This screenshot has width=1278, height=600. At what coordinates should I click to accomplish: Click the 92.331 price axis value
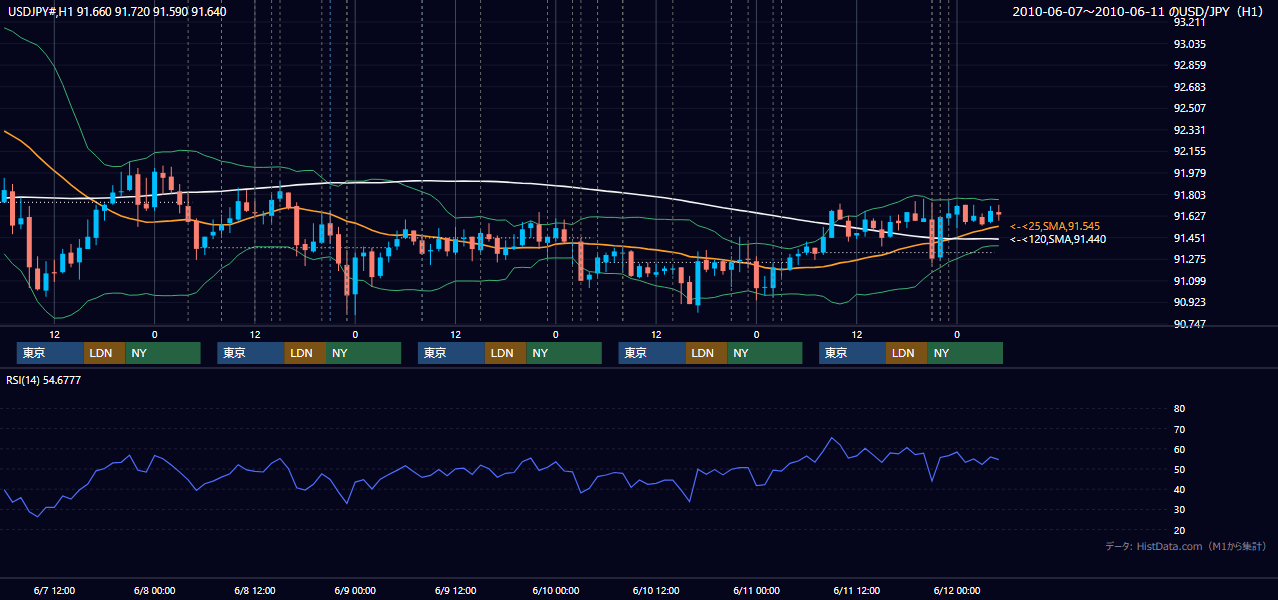(x=1189, y=130)
